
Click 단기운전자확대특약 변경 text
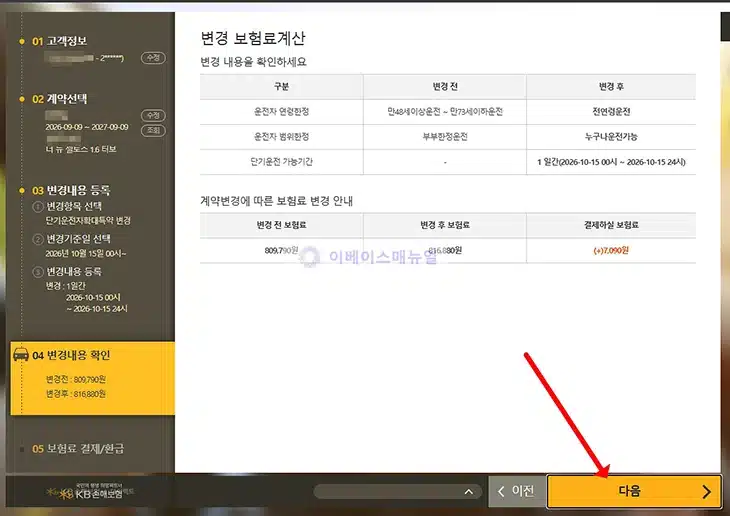[88, 220]
